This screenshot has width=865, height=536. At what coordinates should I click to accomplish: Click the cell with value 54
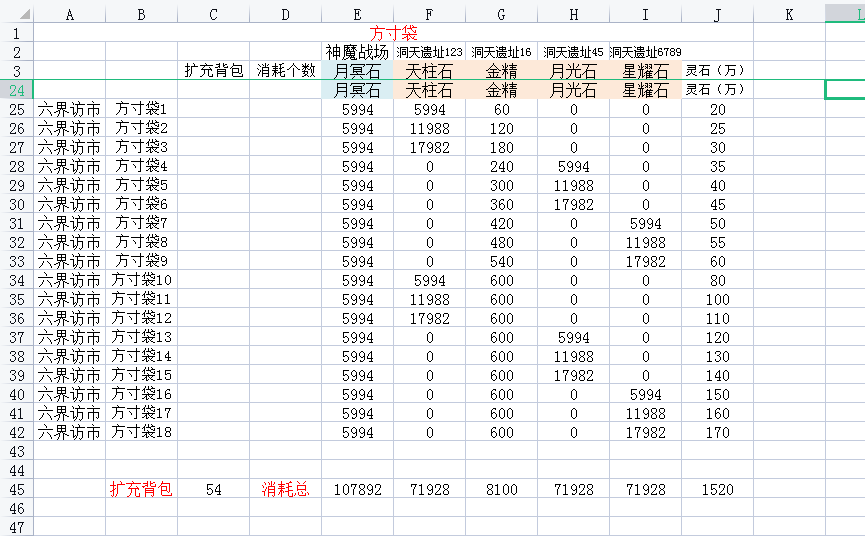coord(213,489)
